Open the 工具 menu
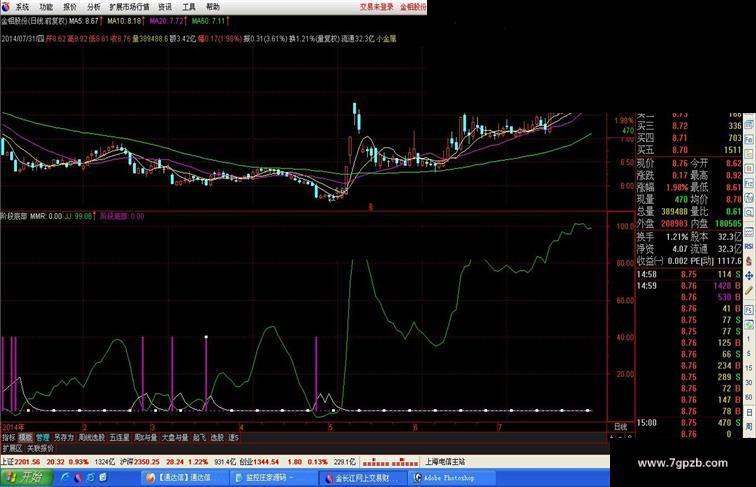The height and width of the screenshot is (487, 756). (189, 7)
